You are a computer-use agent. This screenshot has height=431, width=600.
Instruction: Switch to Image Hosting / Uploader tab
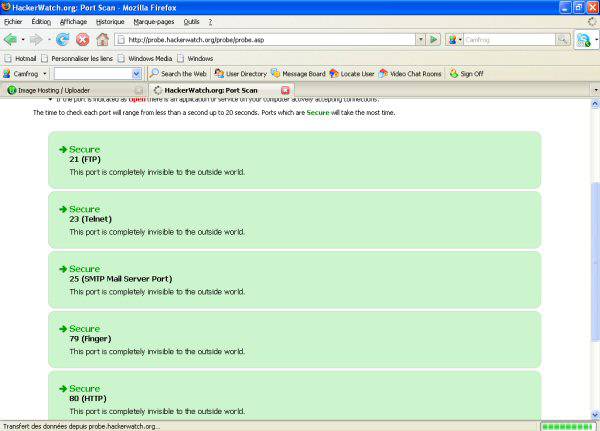pos(73,90)
